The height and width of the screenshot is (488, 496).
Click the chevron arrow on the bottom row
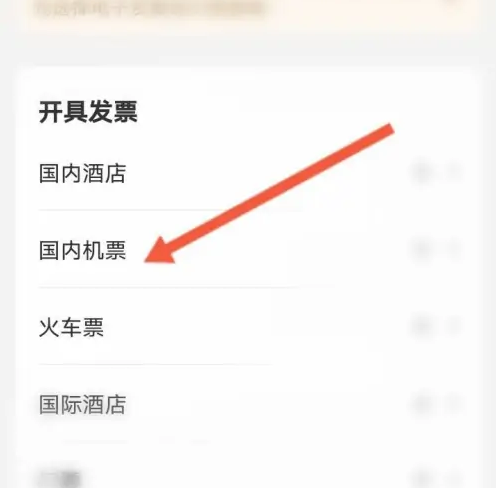[455, 479]
